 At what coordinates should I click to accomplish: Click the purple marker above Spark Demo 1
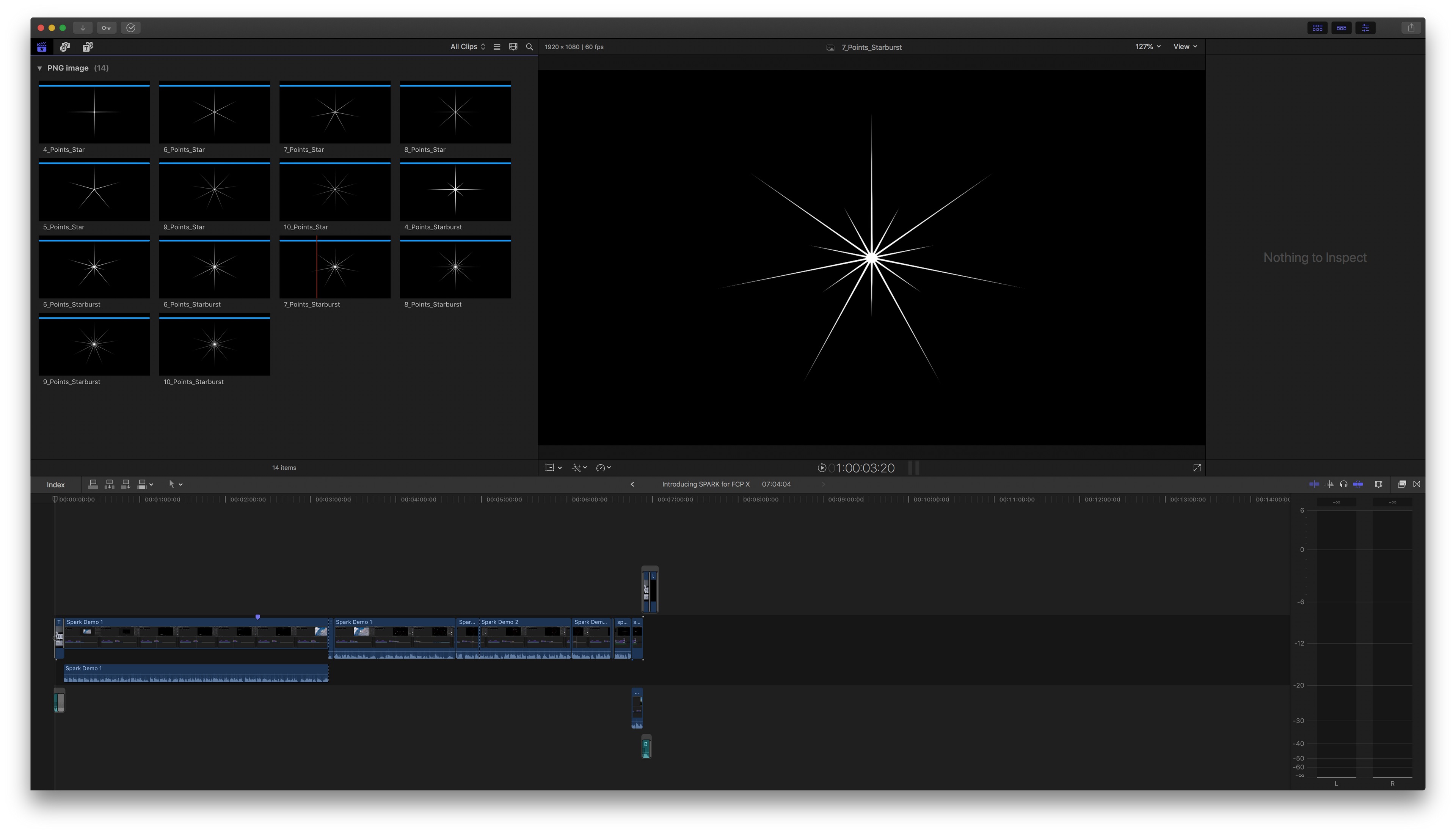(258, 617)
